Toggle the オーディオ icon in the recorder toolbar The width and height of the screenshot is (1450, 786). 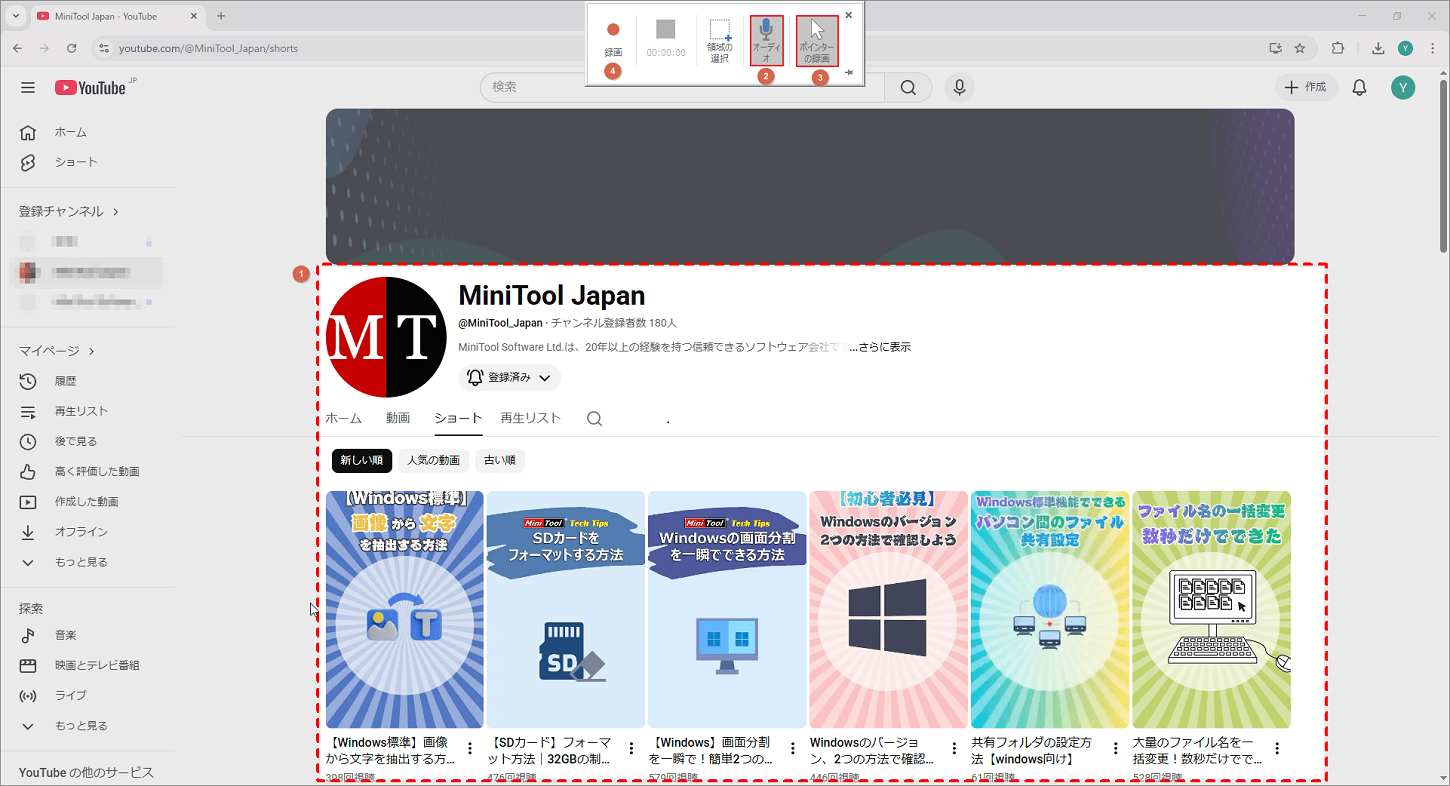766,40
